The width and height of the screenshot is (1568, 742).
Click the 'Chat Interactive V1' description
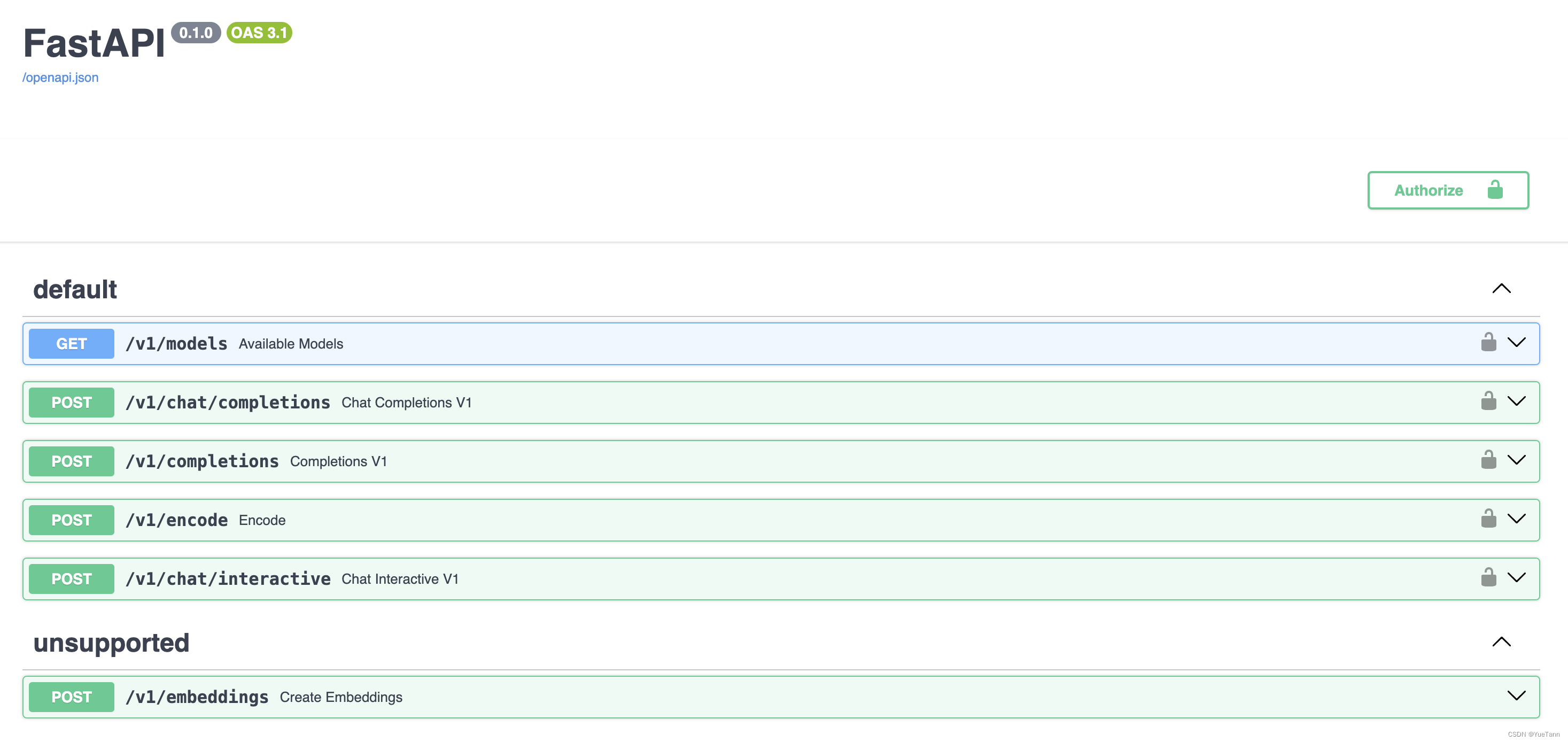tap(400, 579)
